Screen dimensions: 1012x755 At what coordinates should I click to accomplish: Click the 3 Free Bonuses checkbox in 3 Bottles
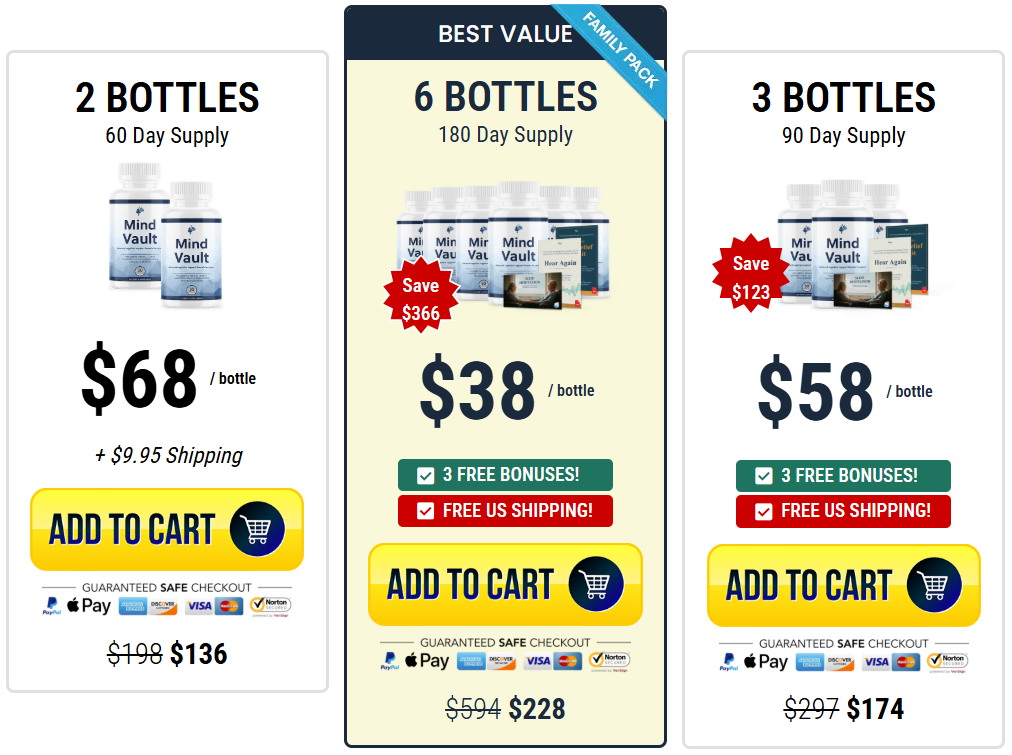(764, 475)
